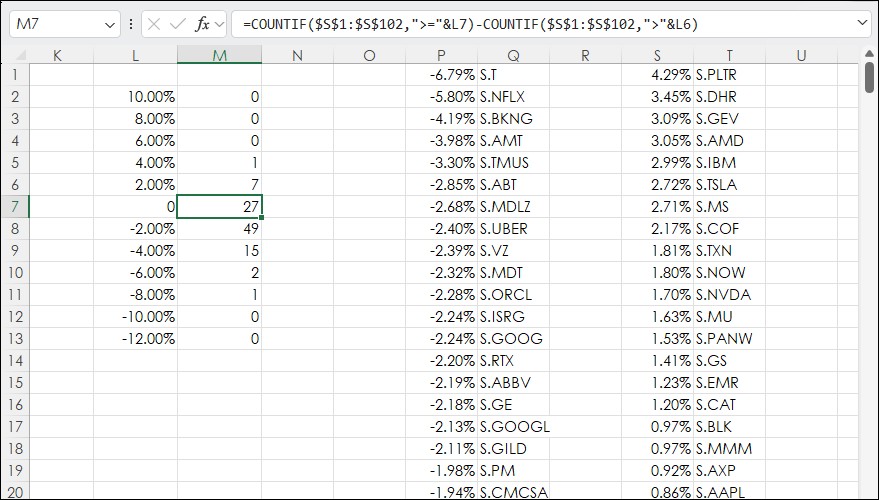
Task: Click cell S.NVDA
Action: (x=729, y=294)
